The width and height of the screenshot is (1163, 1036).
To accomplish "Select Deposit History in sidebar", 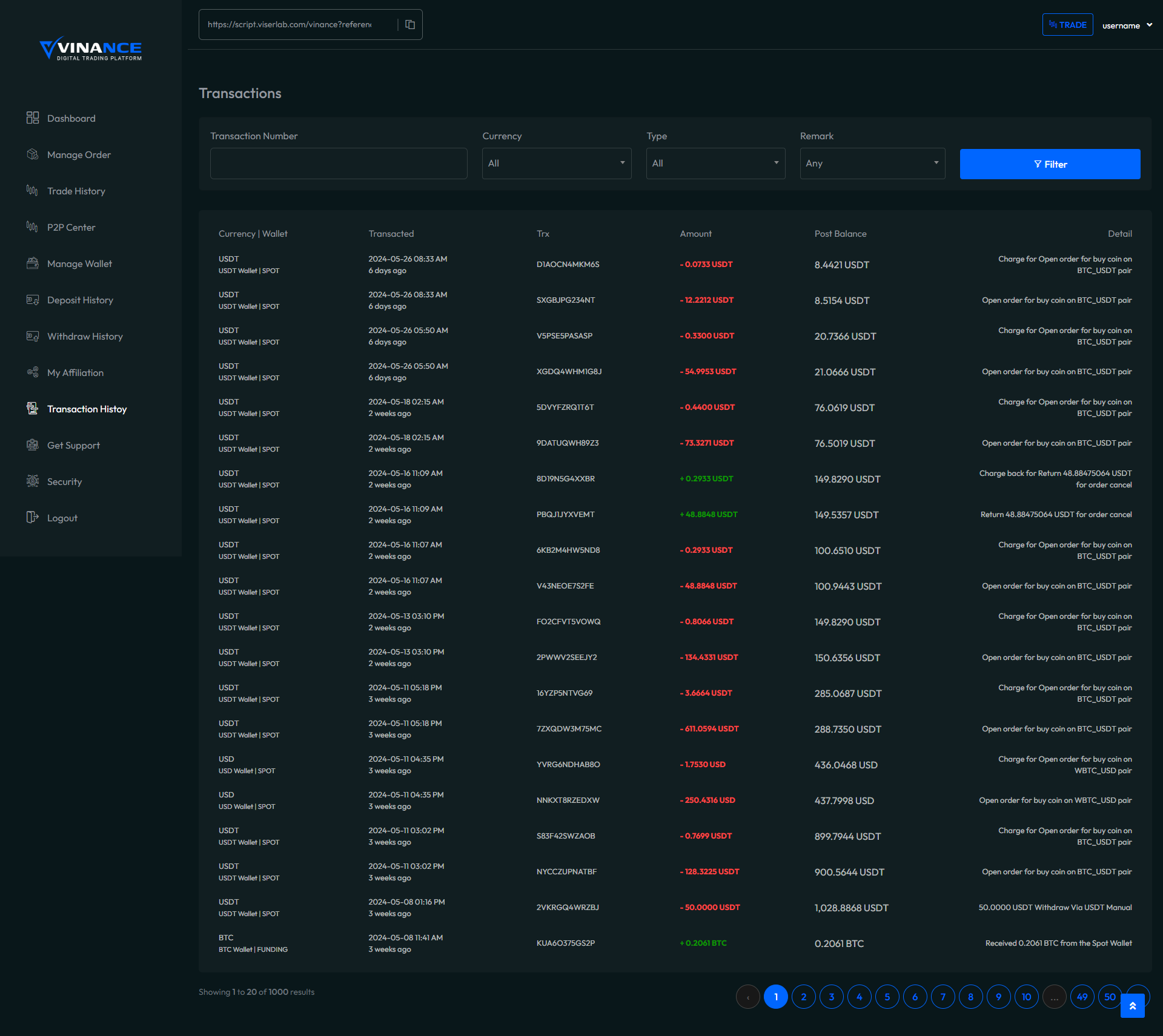I will (x=80, y=300).
